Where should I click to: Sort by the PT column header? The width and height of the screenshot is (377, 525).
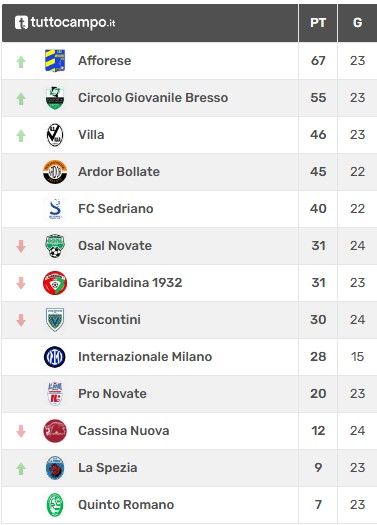click(x=318, y=23)
